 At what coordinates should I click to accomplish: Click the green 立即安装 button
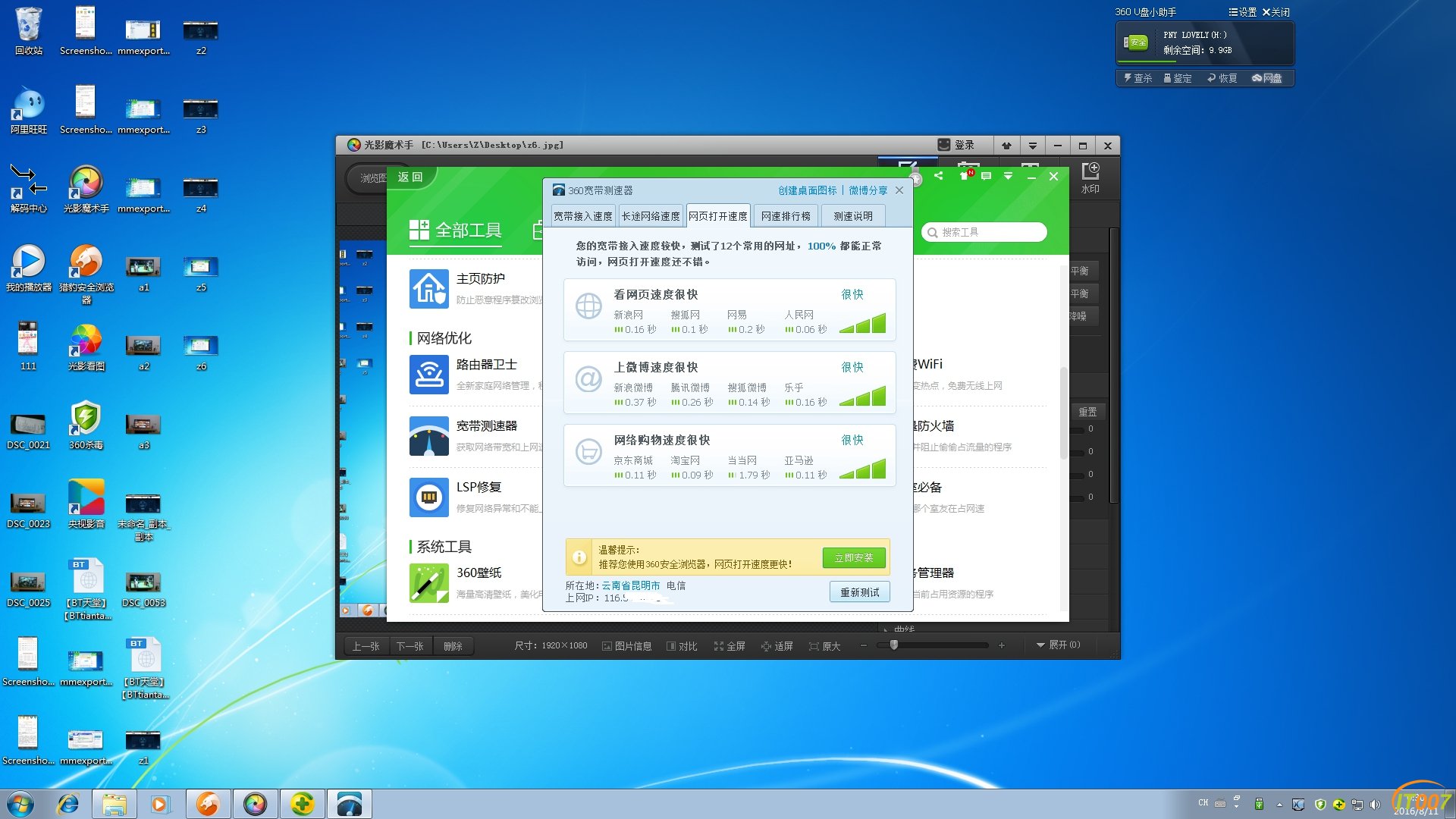click(x=854, y=557)
